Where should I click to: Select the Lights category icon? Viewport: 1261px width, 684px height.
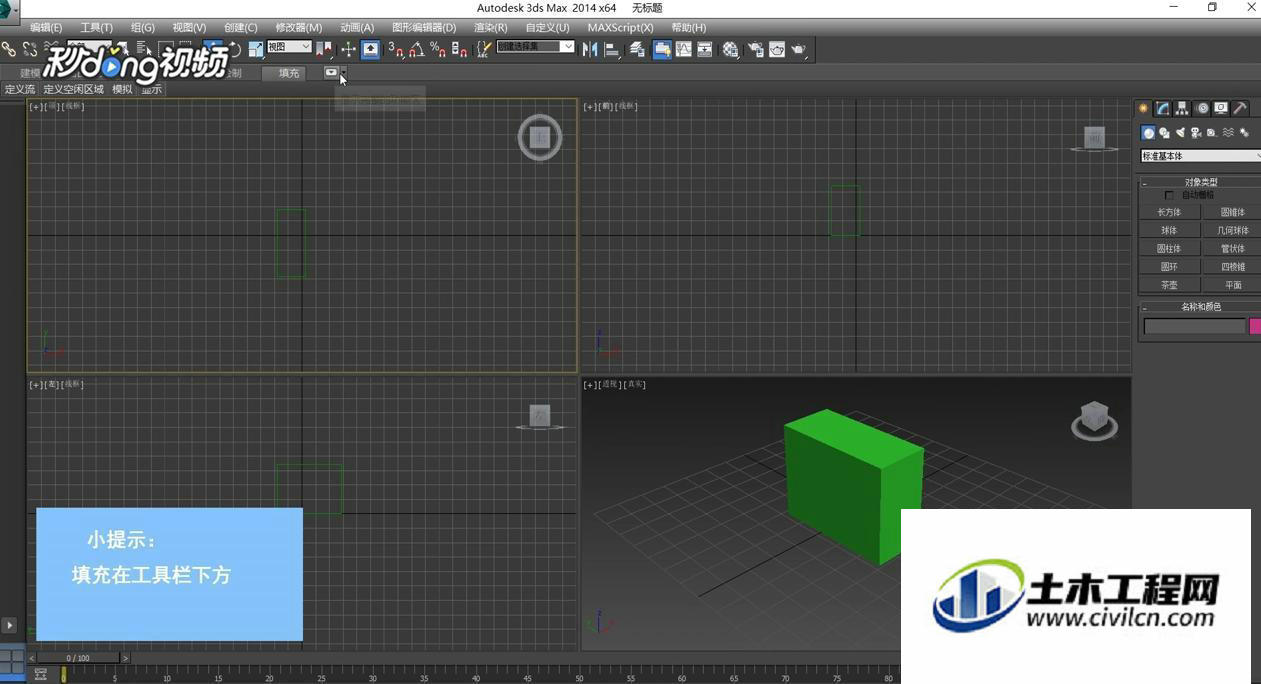(x=1180, y=132)
